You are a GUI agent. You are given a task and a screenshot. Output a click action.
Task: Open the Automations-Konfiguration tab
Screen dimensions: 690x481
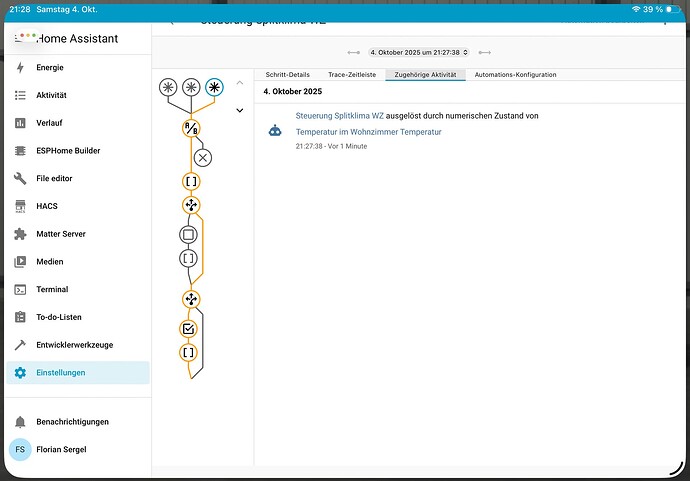coord(515,75)
